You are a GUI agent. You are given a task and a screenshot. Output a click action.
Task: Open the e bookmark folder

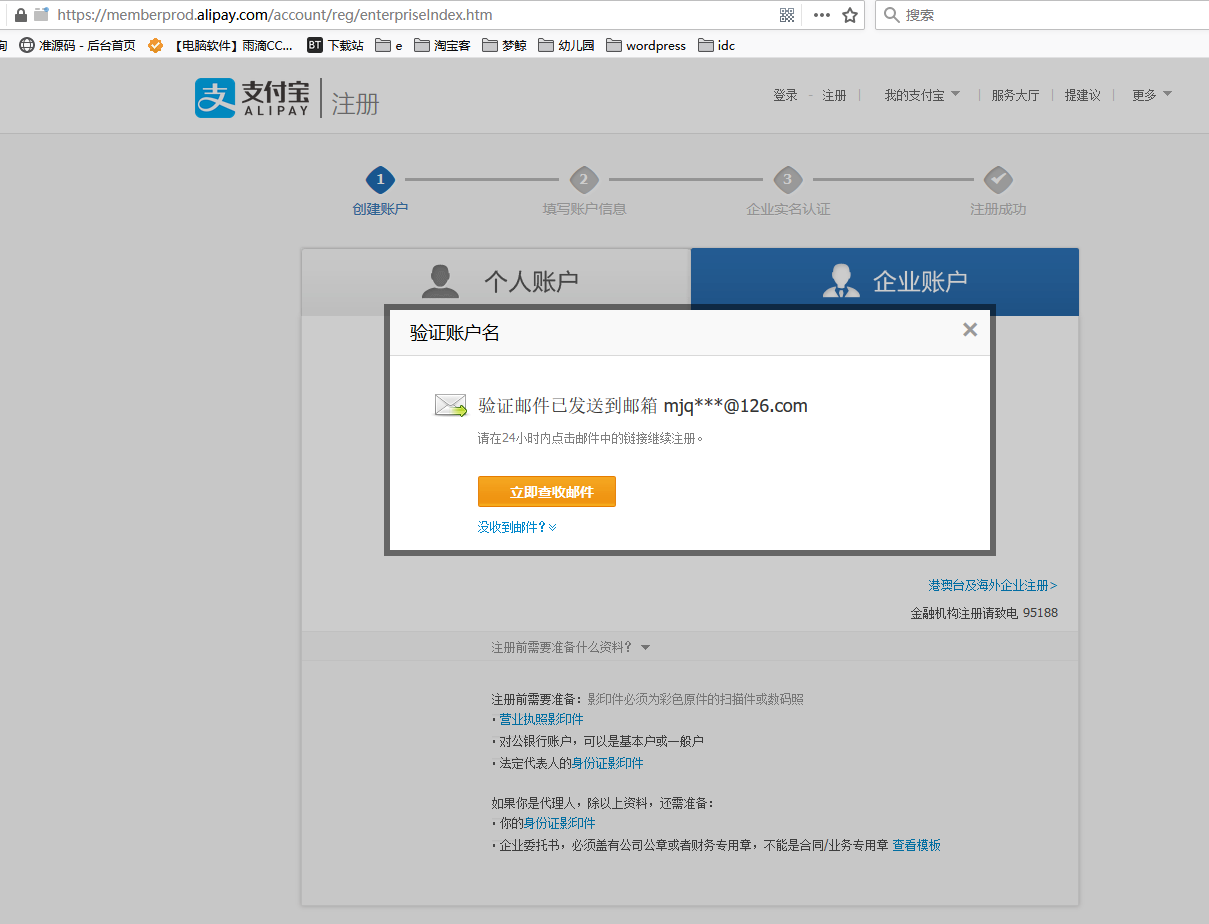point(389,45)
